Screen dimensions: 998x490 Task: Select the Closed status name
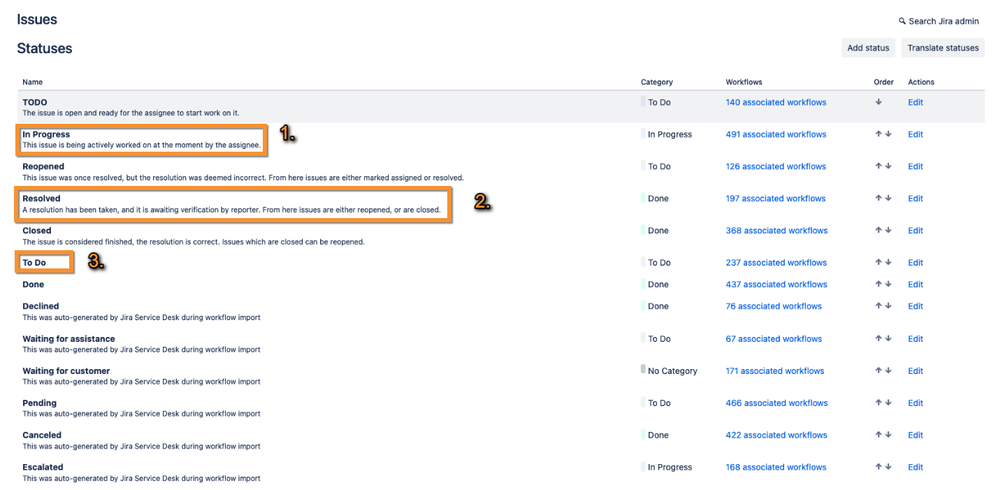(x=37, y=230)
